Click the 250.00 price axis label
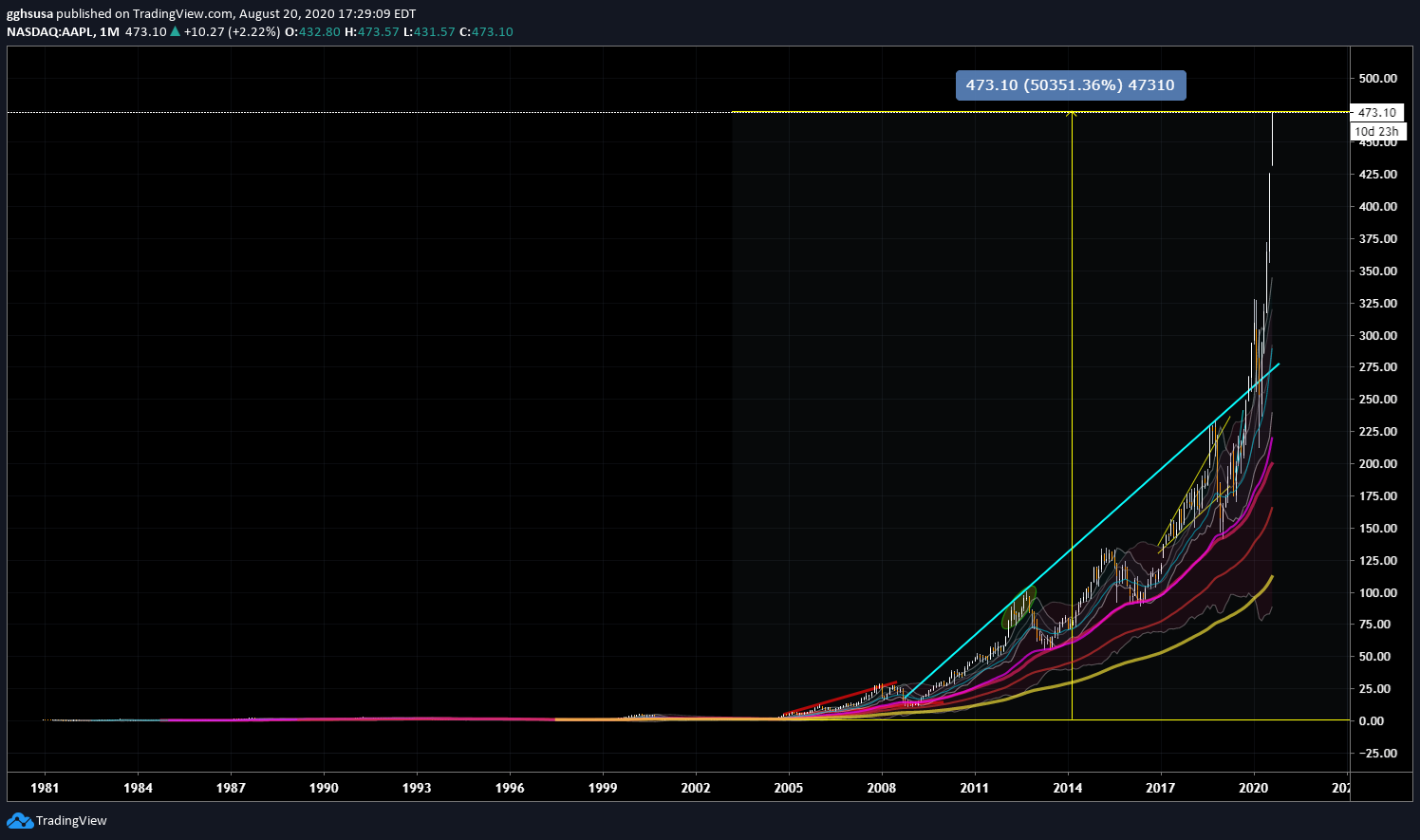1420x840 pixels. coord(1377,400)
